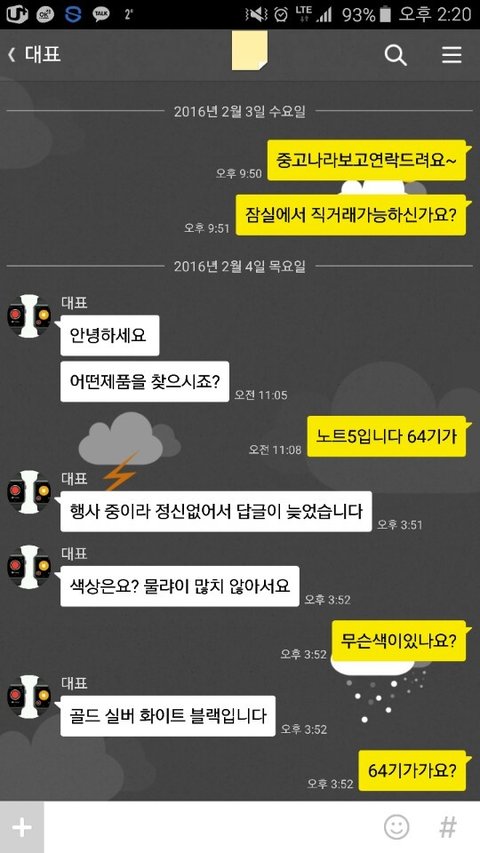Open the emoticon smiley picker

tap(396, 827)
